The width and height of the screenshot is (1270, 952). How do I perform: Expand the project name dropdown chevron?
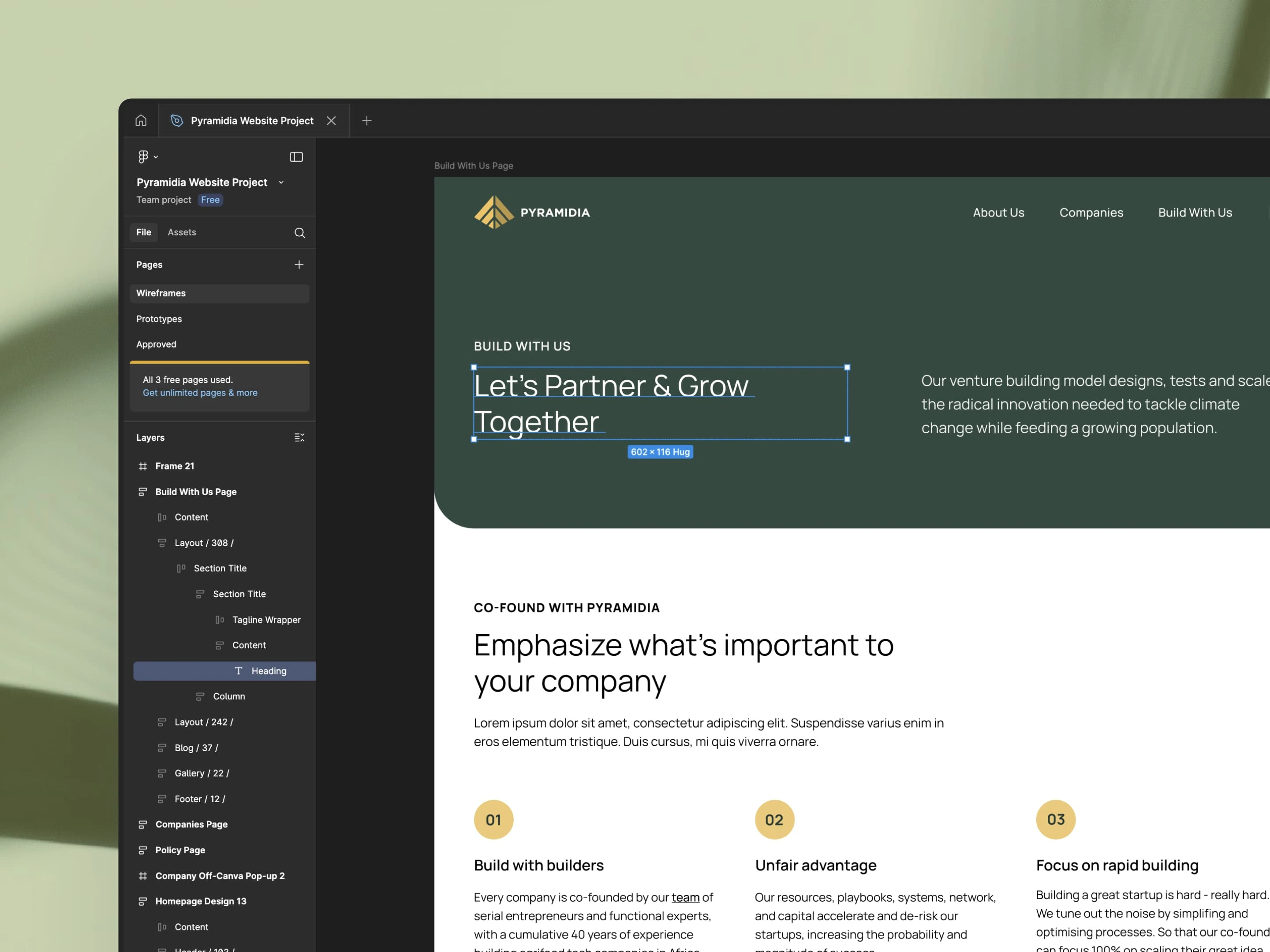tap(281, 182)
